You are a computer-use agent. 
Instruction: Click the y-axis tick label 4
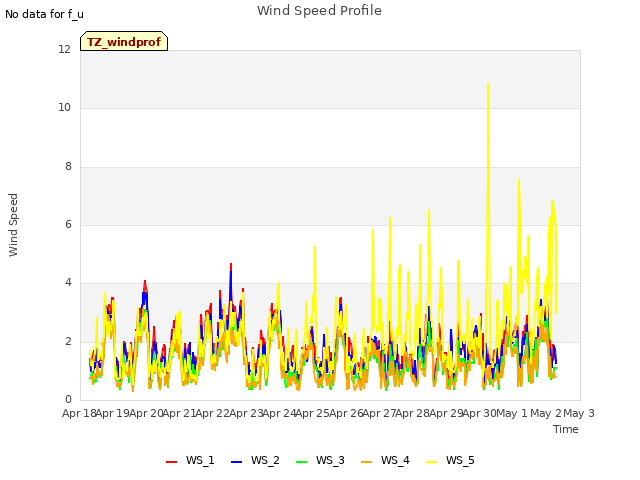click(68, 282)
